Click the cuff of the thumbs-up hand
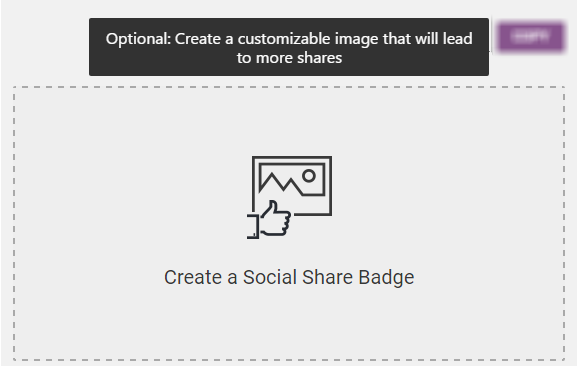 coord(253,226)
